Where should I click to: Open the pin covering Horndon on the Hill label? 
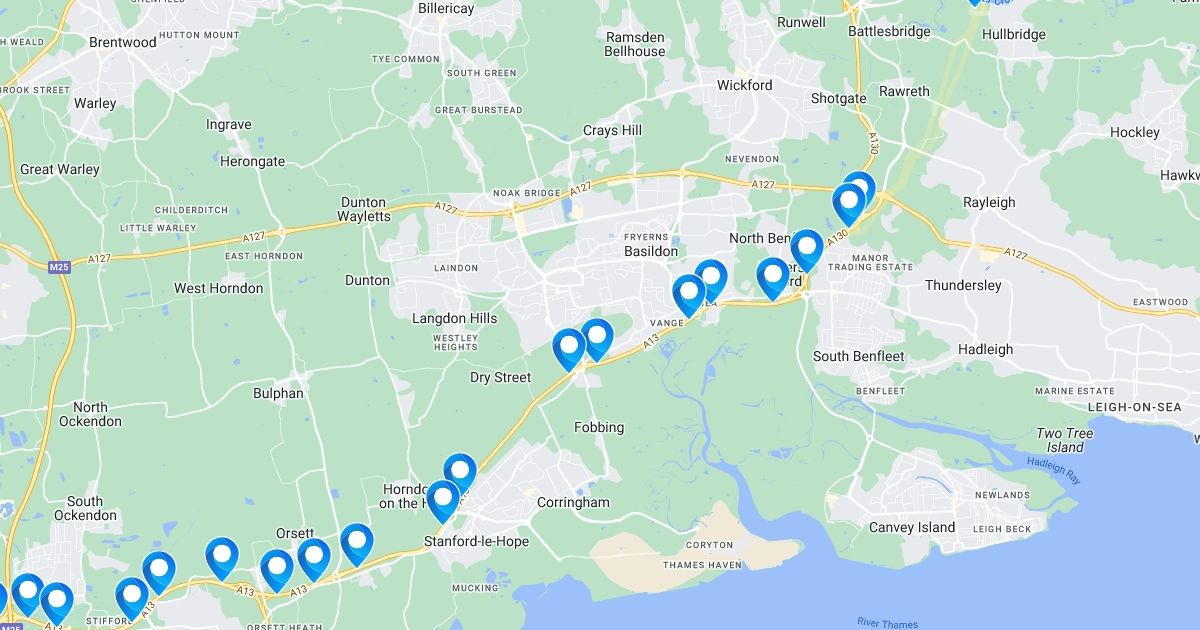tap(443, 501)
